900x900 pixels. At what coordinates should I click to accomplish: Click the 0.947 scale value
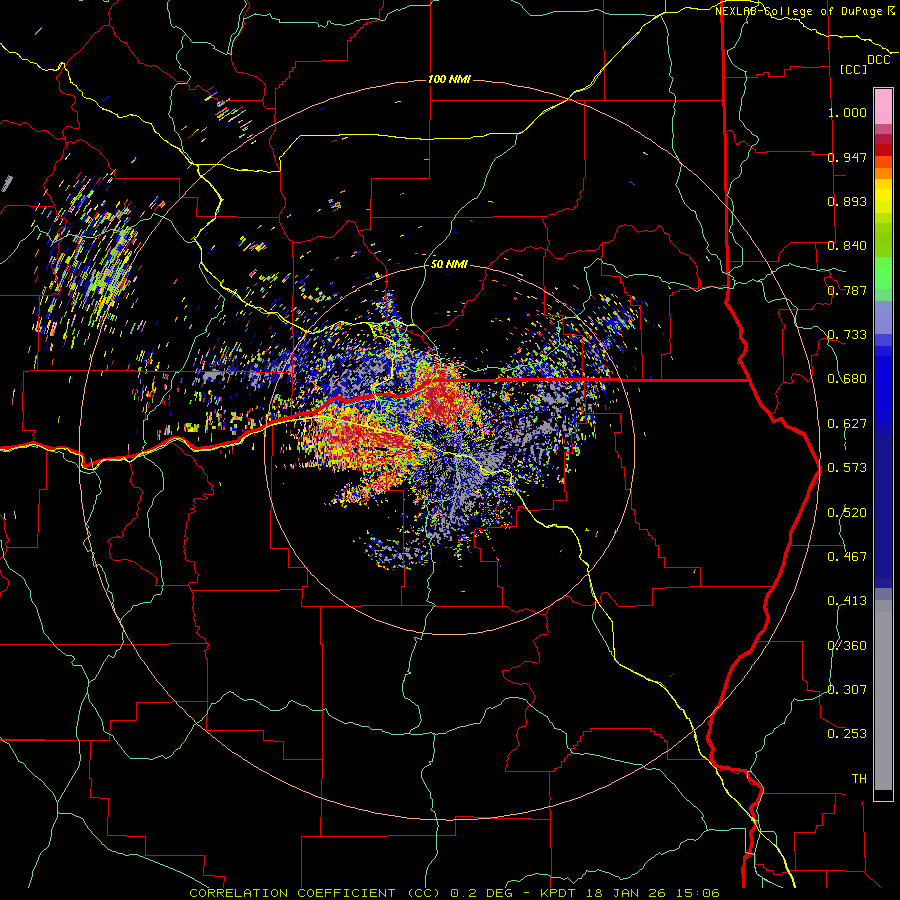(847, 157)
